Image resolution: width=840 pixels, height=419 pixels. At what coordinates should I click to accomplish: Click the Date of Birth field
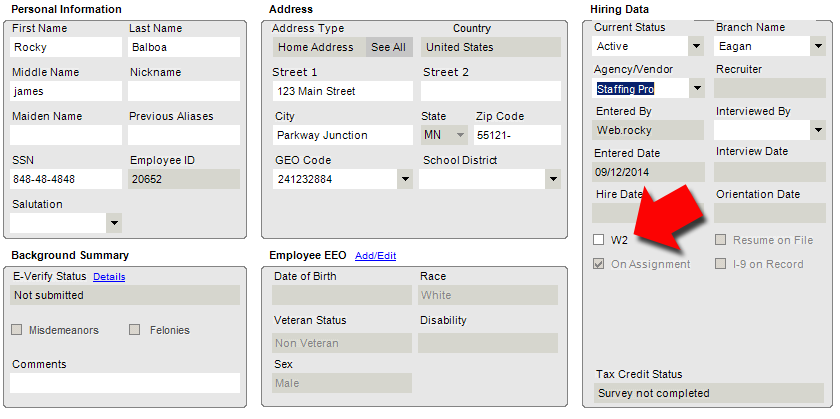tap(342, 295)
